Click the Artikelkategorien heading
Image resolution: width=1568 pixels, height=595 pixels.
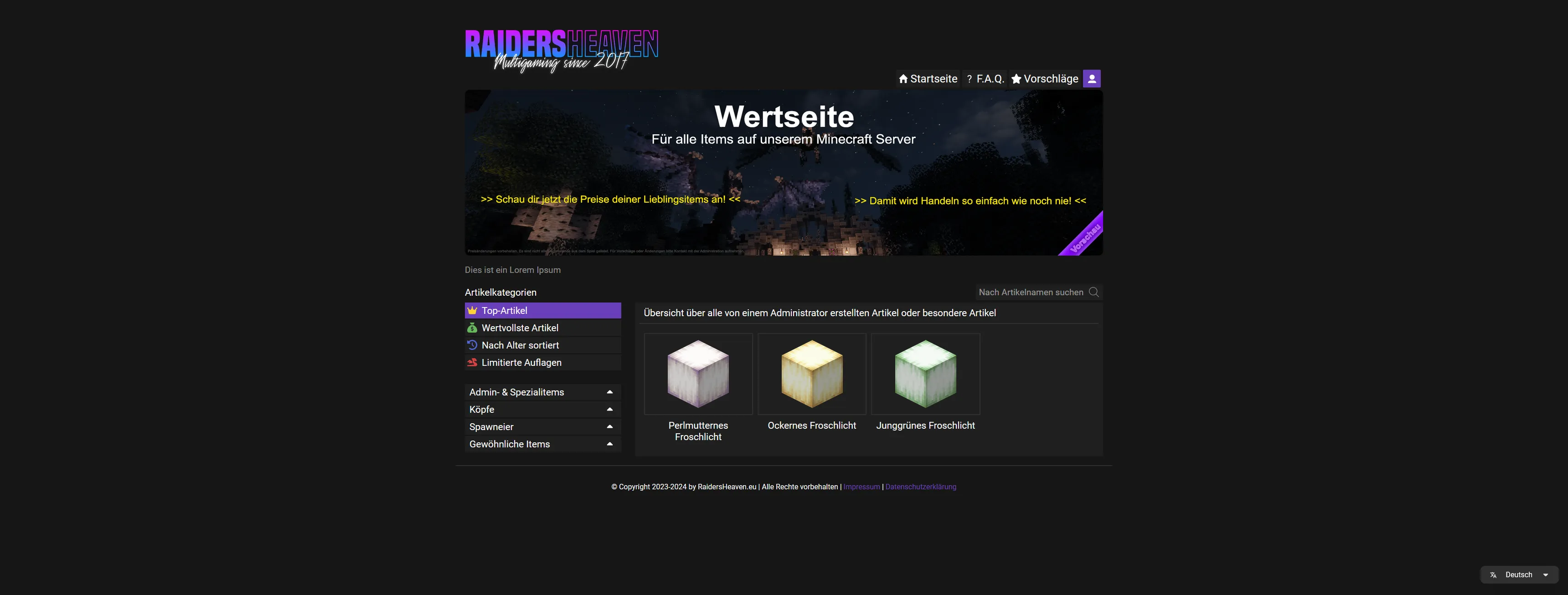click(x=500, y=292)
